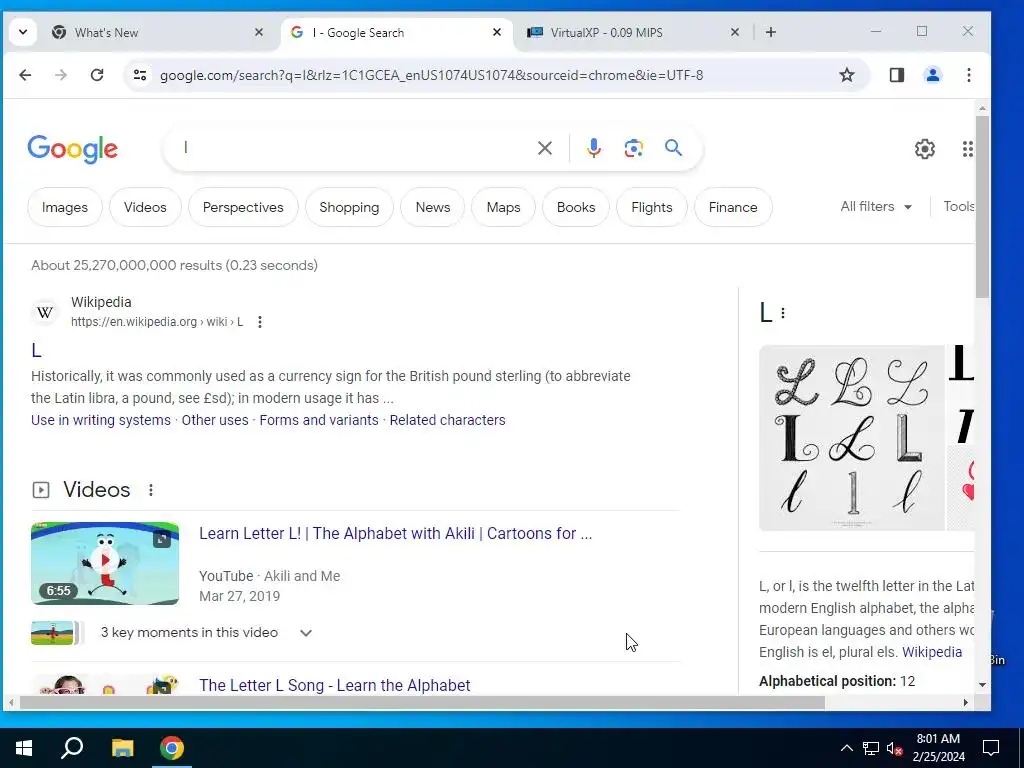
Task: Bookmark this page with the star icon
Action: tap(846, 75)
